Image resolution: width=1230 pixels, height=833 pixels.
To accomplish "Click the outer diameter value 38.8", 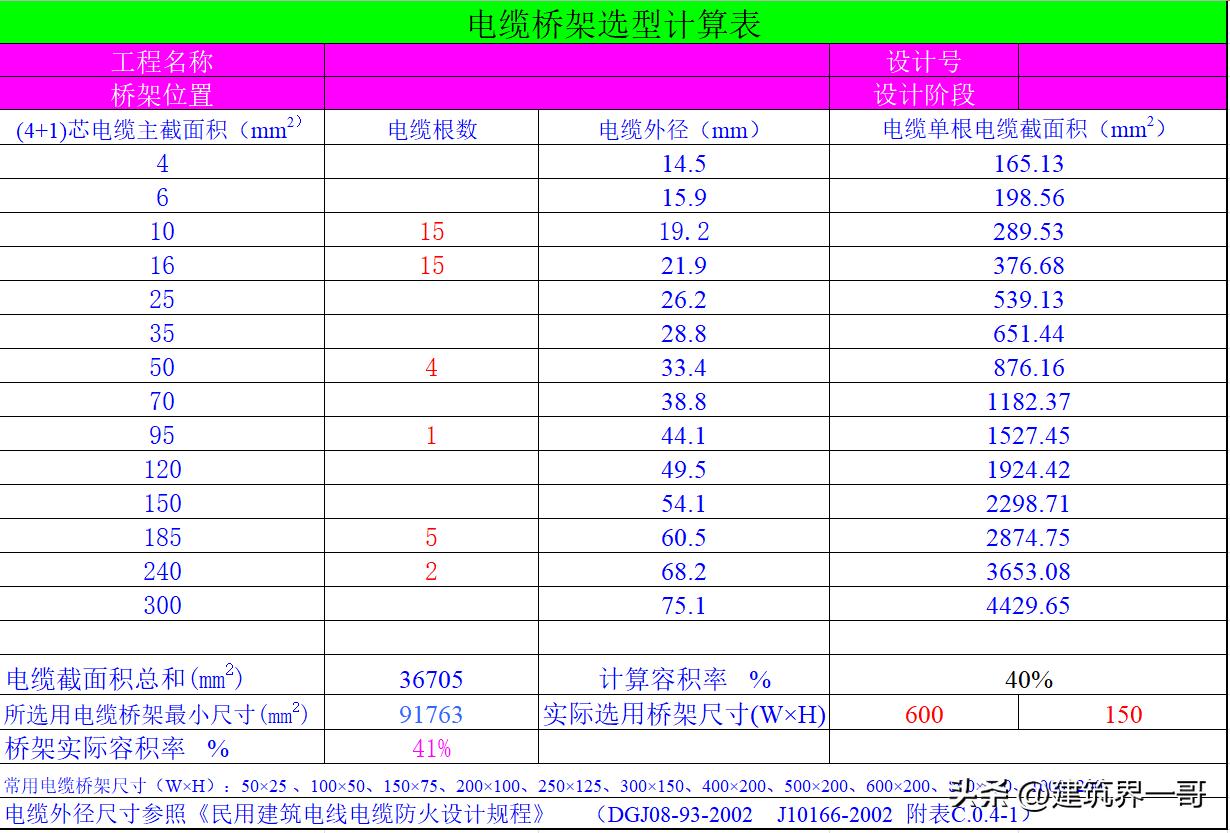I will pos(684,401).
